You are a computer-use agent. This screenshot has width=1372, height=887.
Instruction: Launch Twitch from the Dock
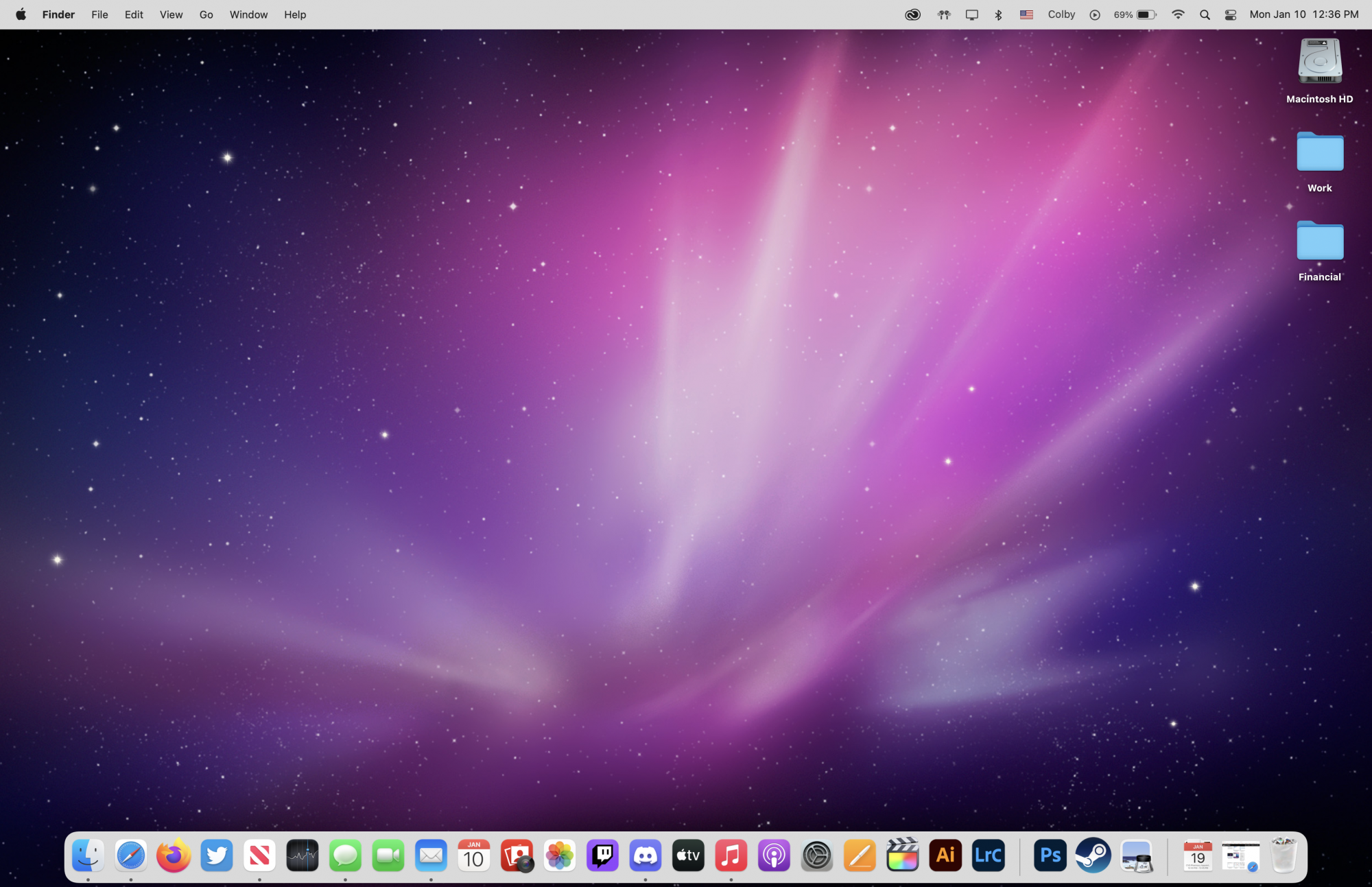pyautogui.click(x=602, y=855)
